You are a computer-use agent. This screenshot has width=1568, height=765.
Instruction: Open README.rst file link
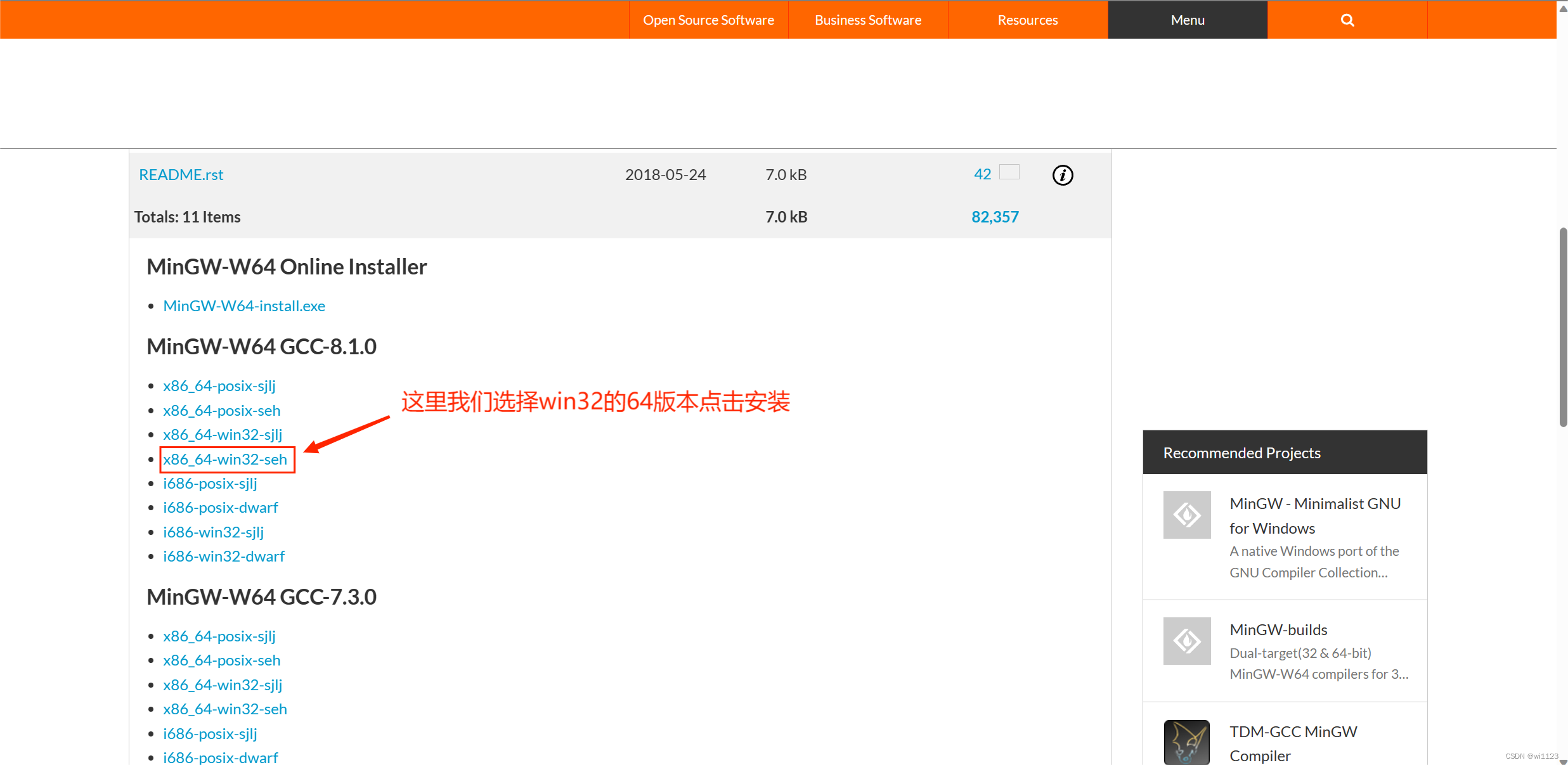click(x=181, y=175)
